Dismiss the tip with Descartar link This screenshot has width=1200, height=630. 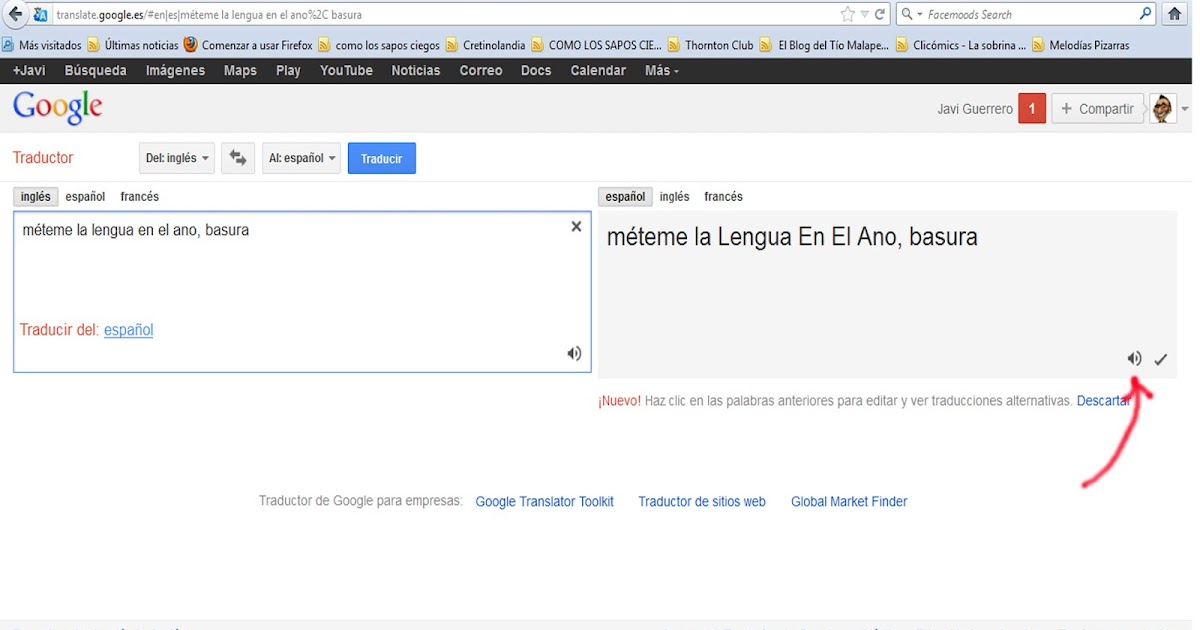tap(1103, 400)
